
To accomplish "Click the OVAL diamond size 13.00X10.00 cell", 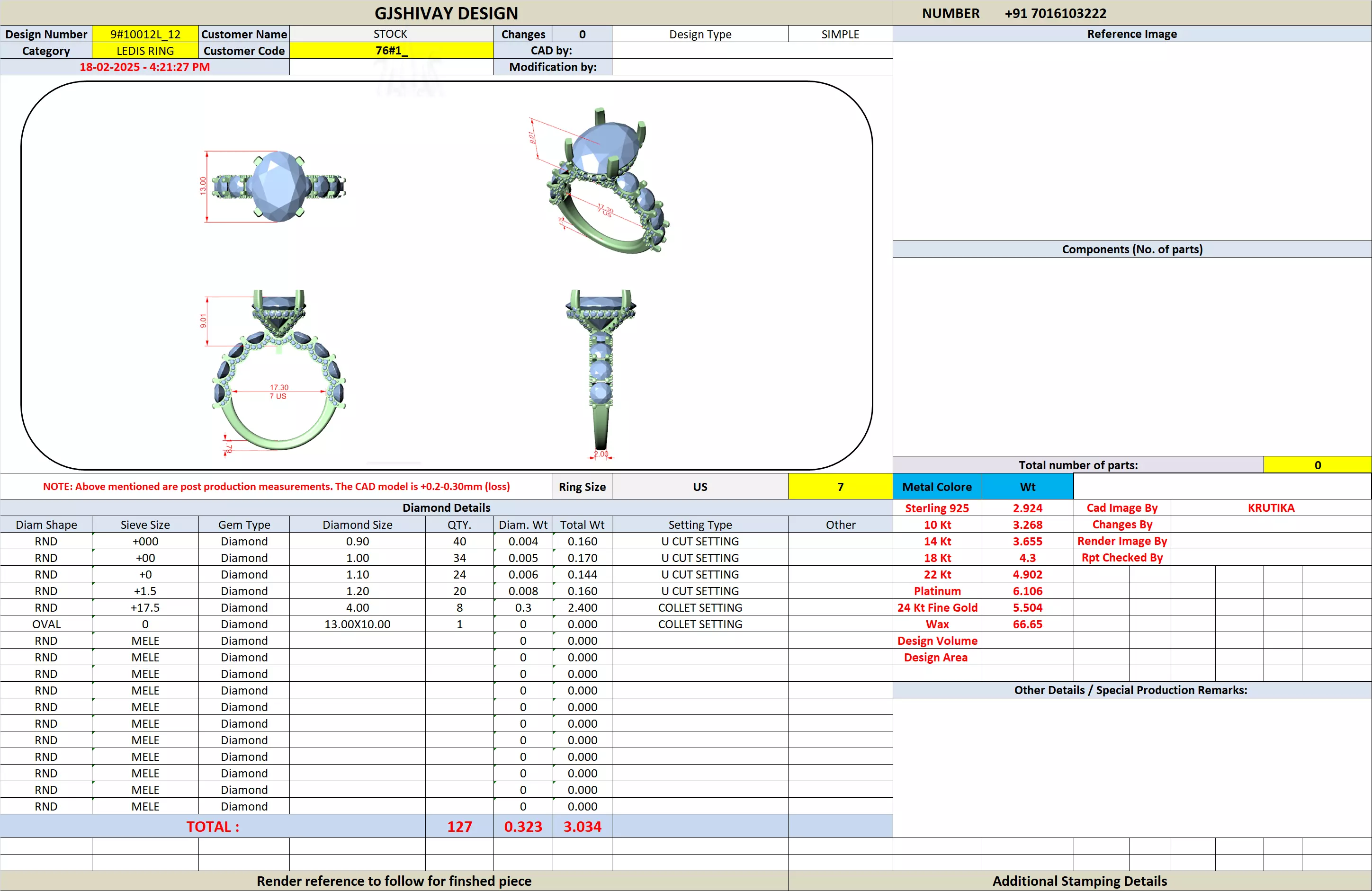I will click(358, 624).
